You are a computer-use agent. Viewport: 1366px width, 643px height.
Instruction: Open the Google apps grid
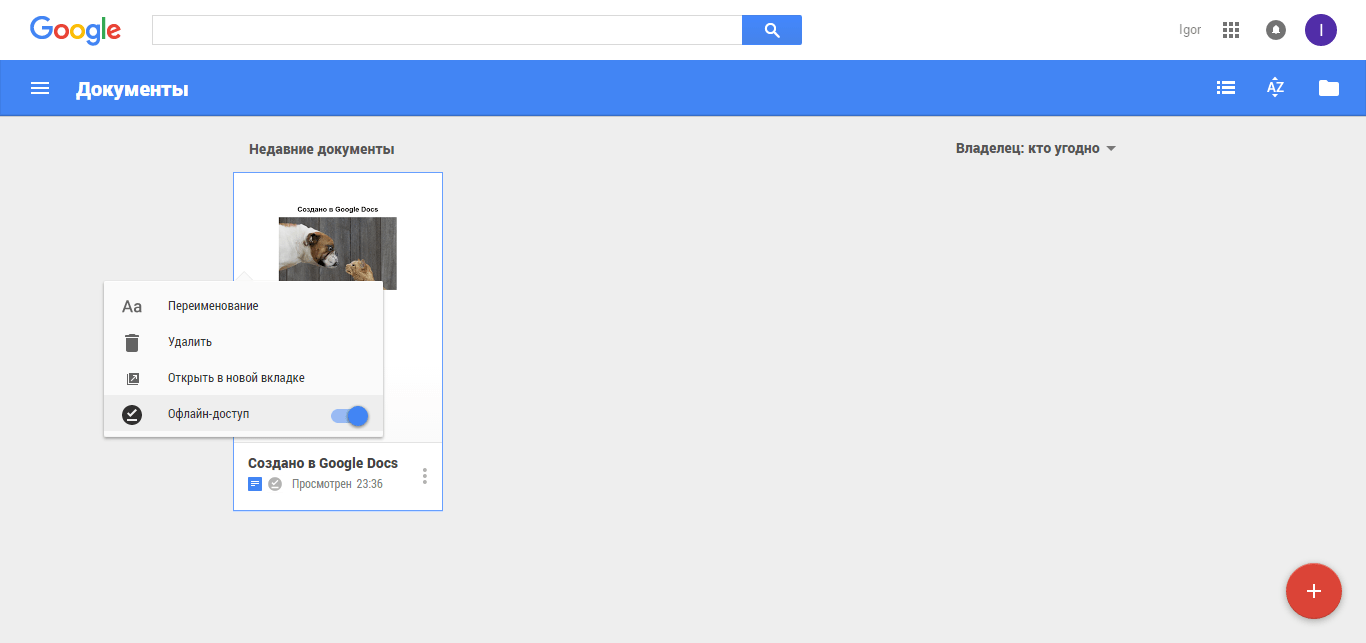click(1231, 30)
